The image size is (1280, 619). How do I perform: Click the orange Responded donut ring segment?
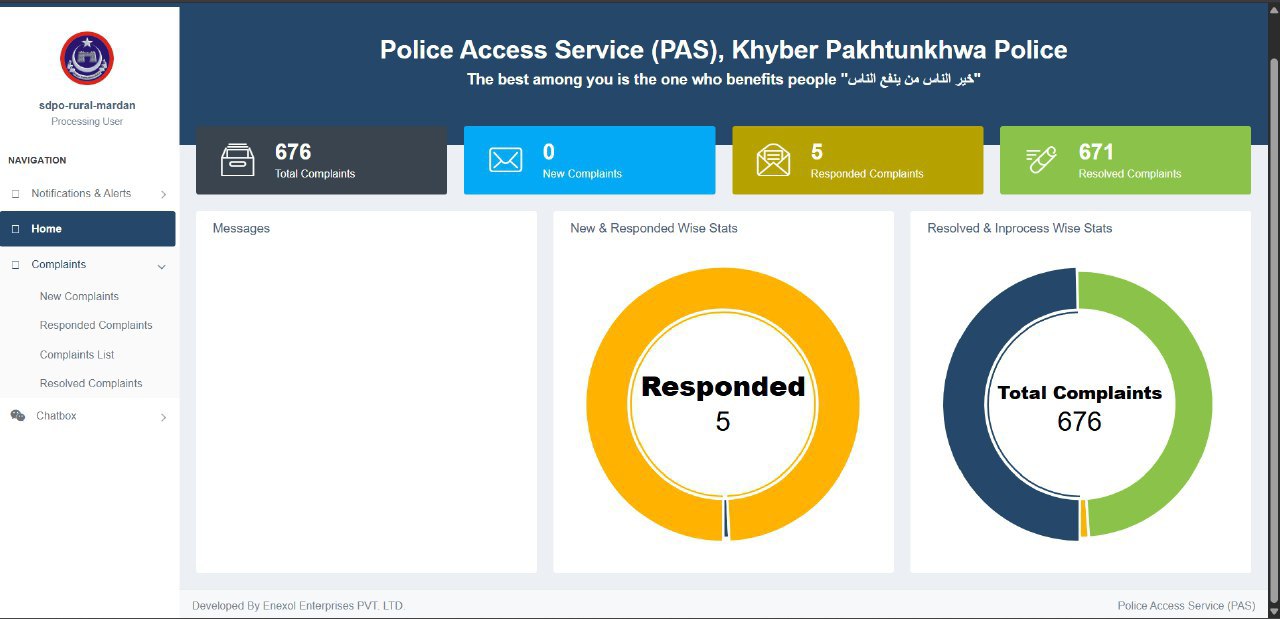click(x=607, y=405)
